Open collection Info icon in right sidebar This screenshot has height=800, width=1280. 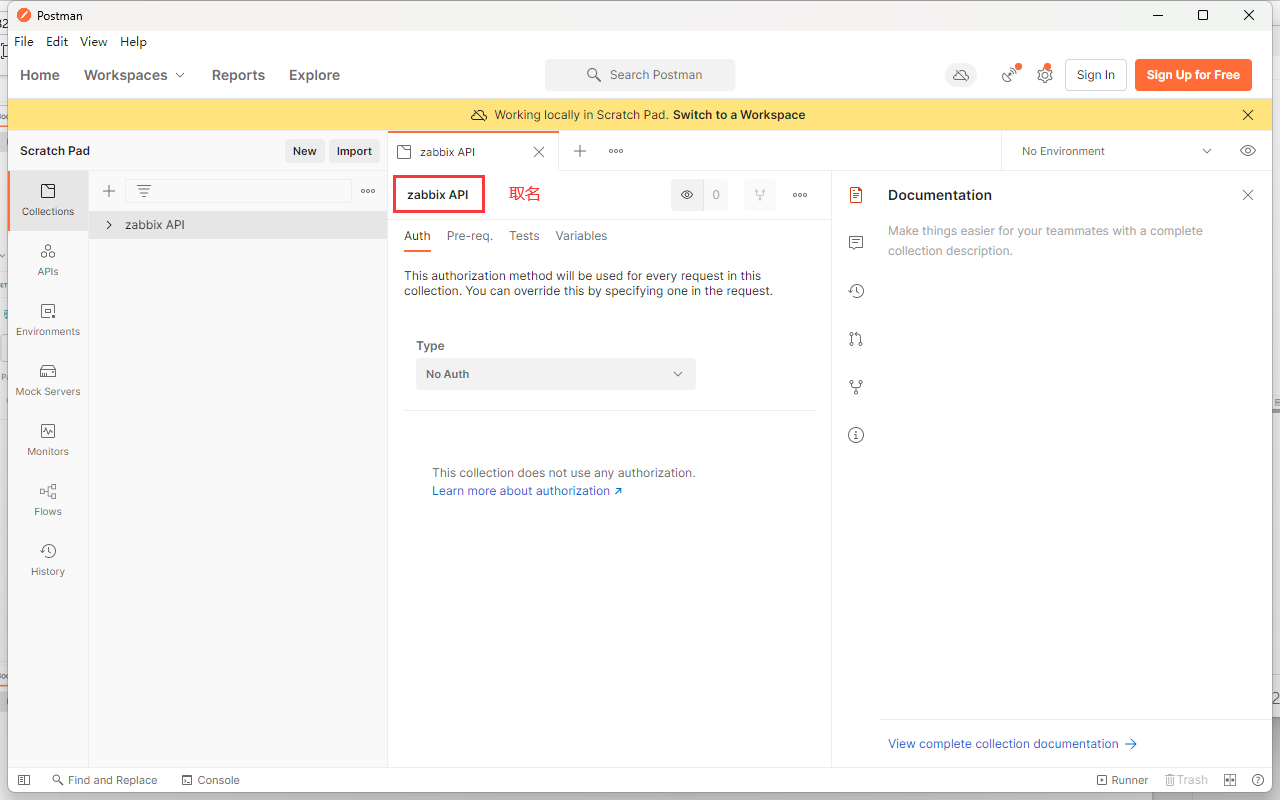[856, 435]
